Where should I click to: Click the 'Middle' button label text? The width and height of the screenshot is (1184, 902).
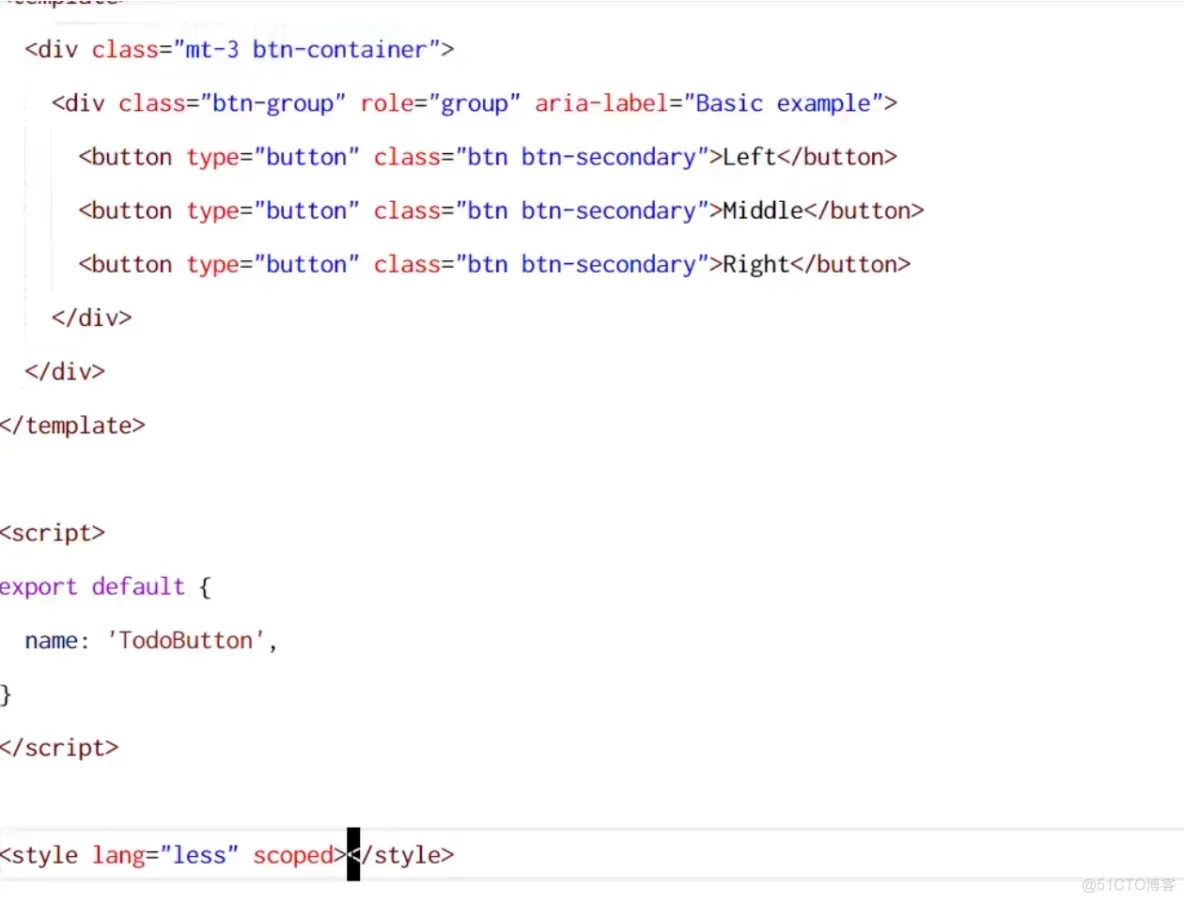[762, 211]
